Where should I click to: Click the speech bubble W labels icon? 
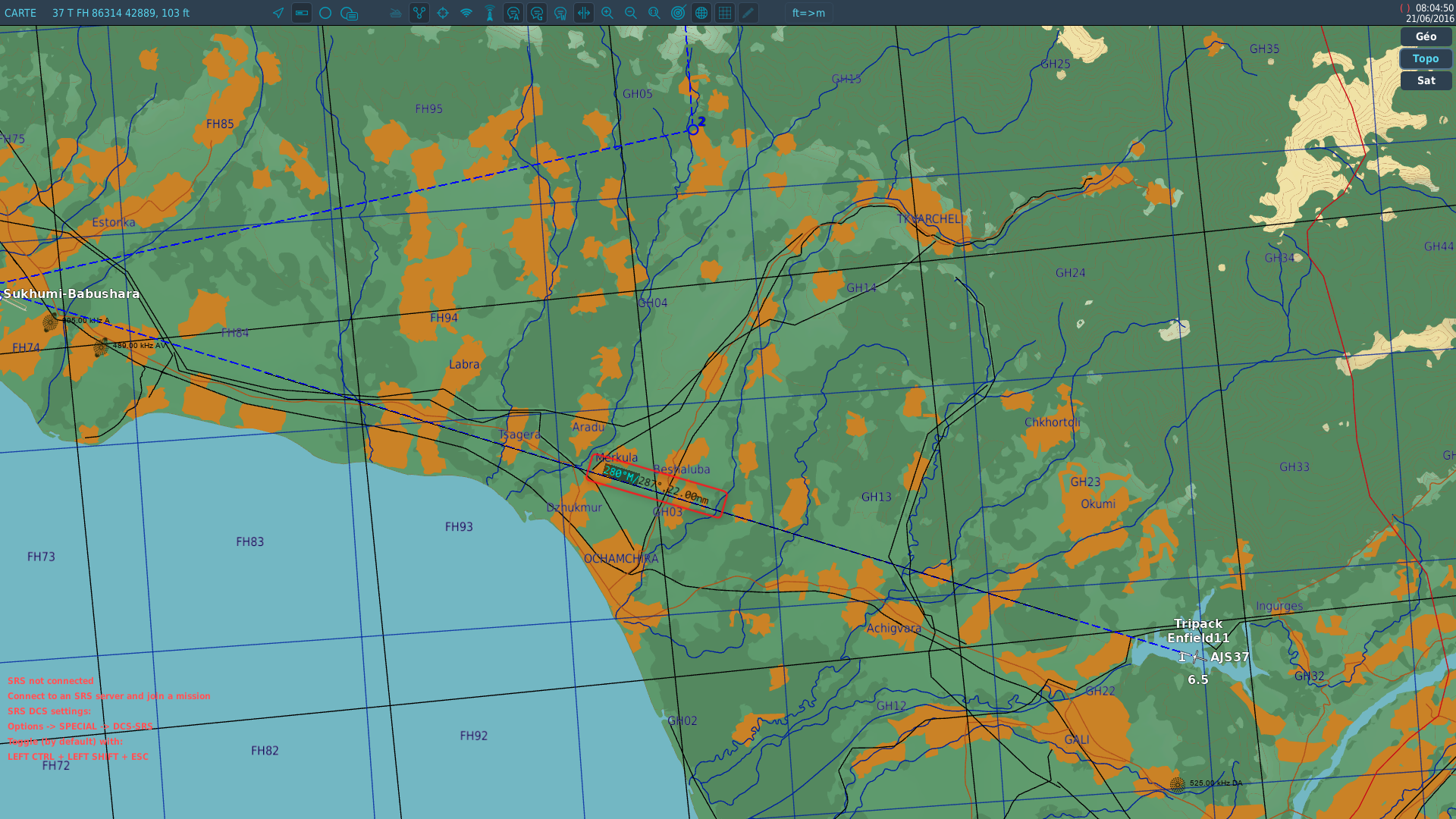tap(560, 13)
